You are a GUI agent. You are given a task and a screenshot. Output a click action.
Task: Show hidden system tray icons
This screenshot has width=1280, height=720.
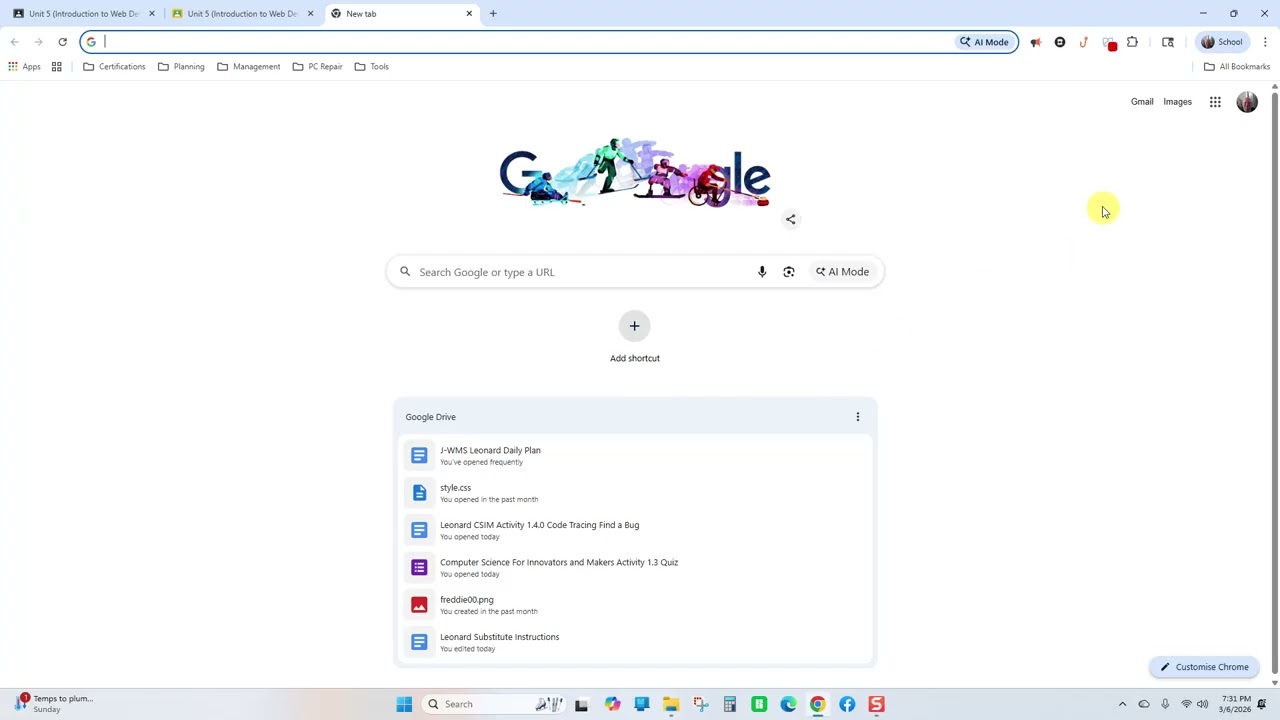(x=1122, y=704)
